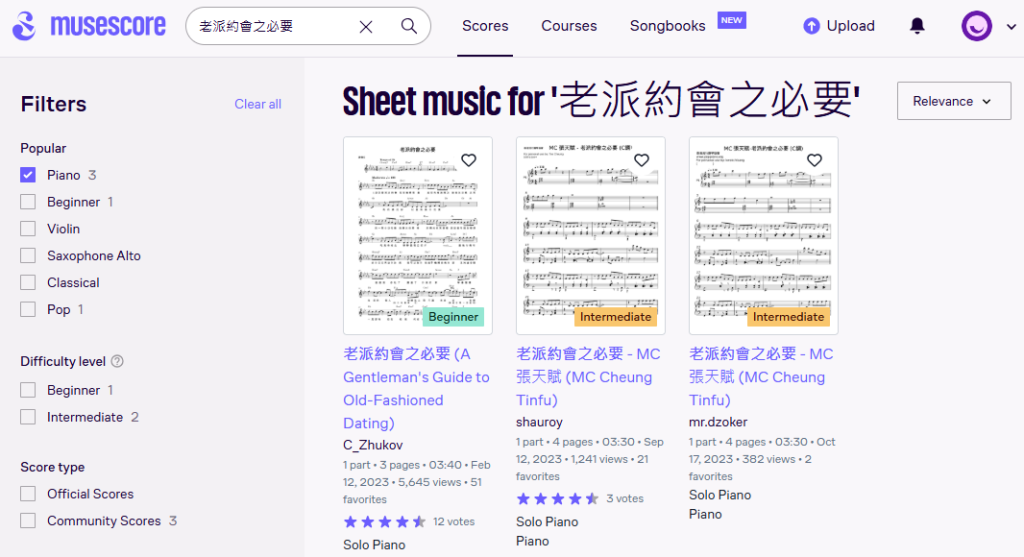Click the Upload button label

click(850, 26)
